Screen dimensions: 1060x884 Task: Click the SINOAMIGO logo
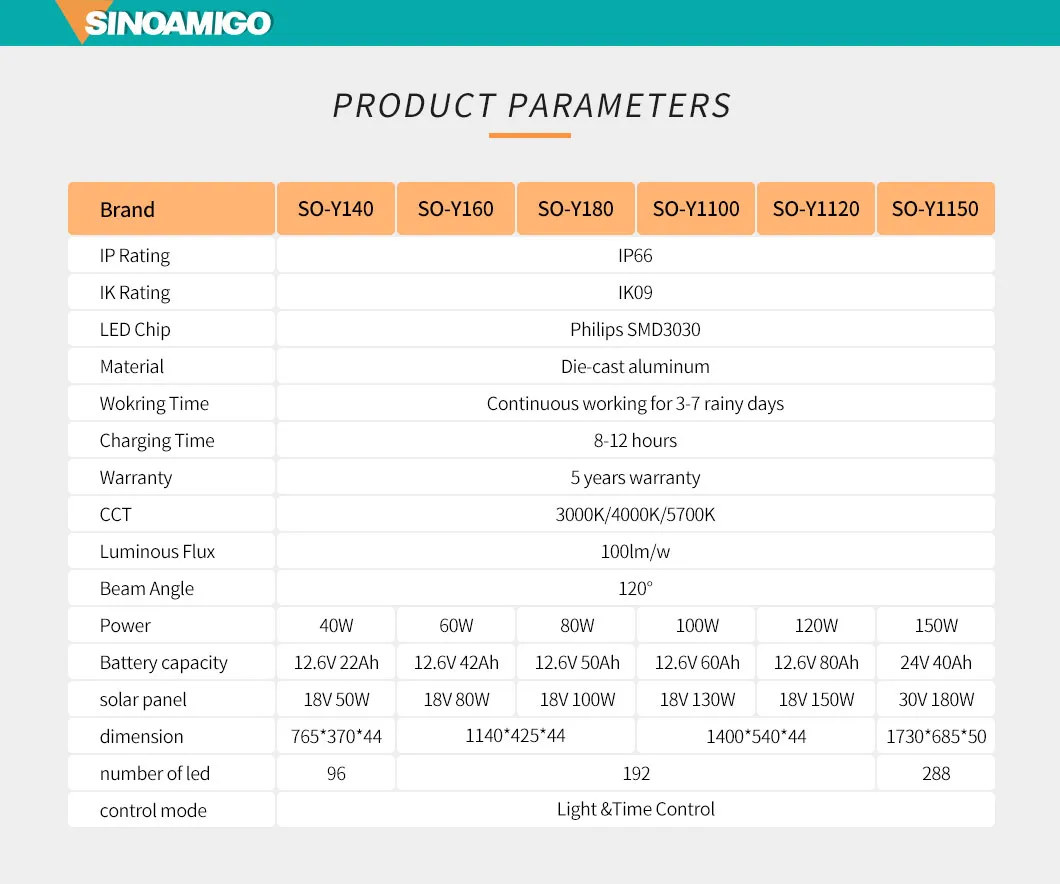[x=177, y=23]
